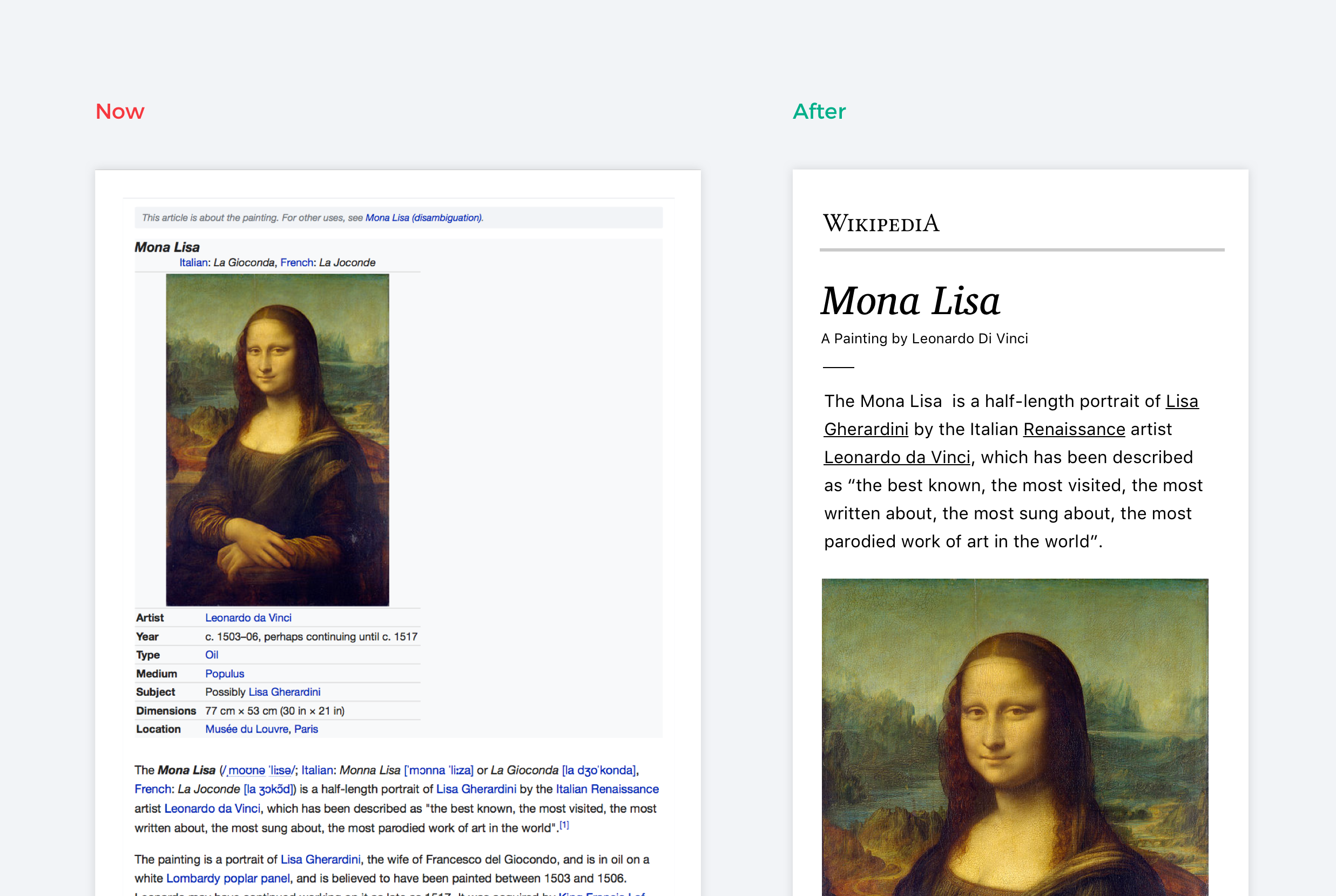The image size is (1336, 896).
Task: Open the Populus link in the Medium row
Action: coord(225,674)
